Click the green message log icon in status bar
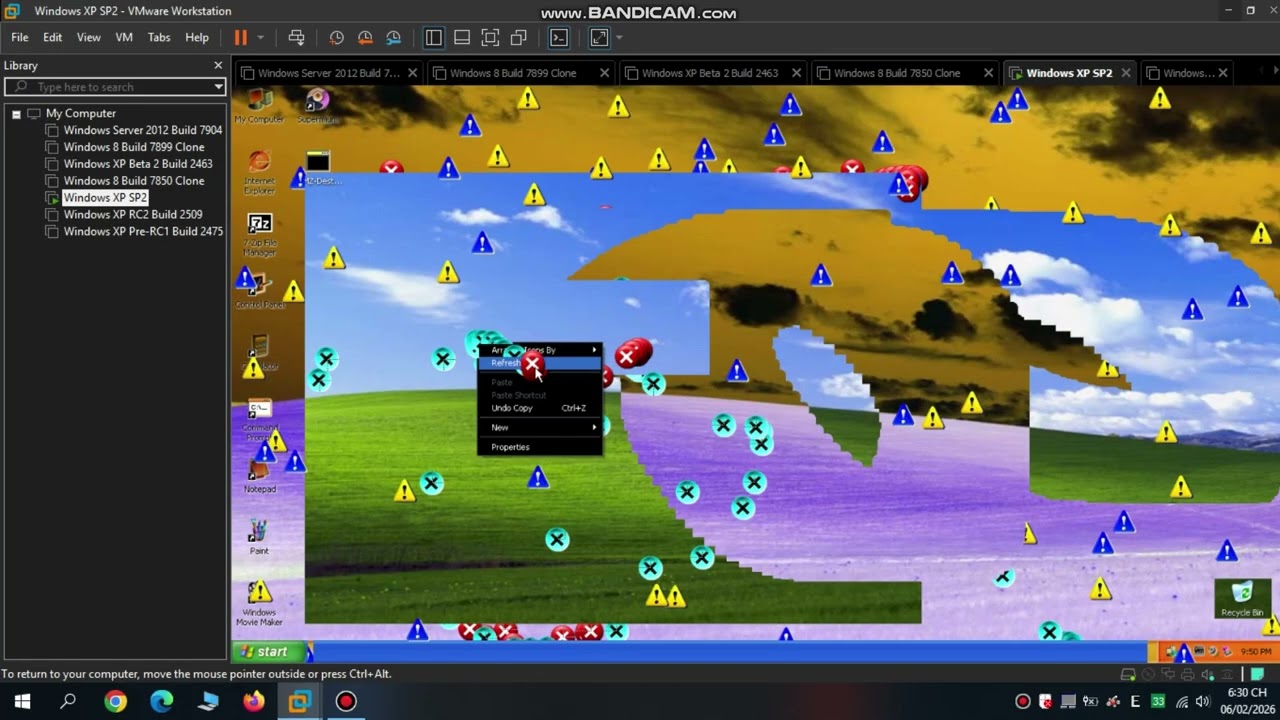The width and height of the screenshot is (1280, 720). [x=1259, y=674]
